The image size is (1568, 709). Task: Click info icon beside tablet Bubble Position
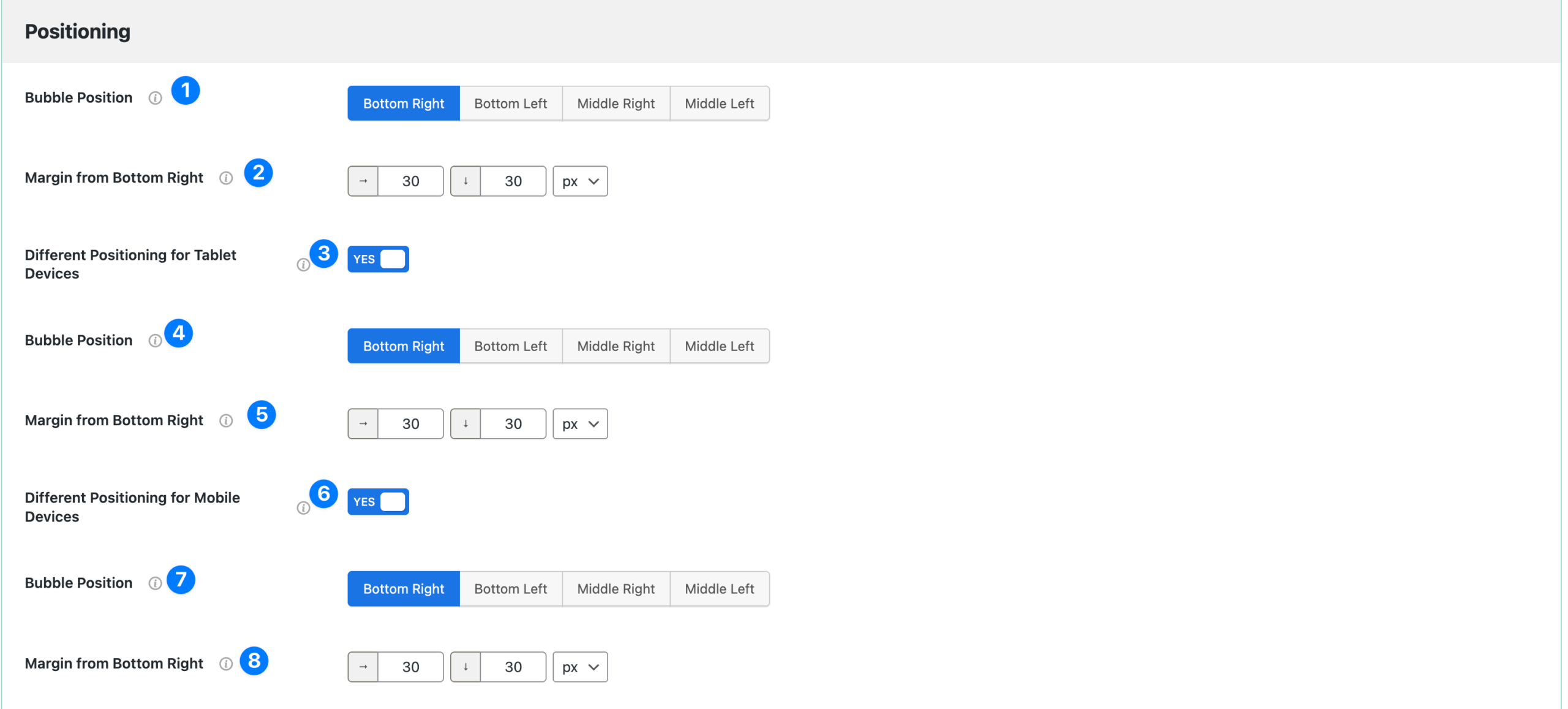(x=155, y=341)
